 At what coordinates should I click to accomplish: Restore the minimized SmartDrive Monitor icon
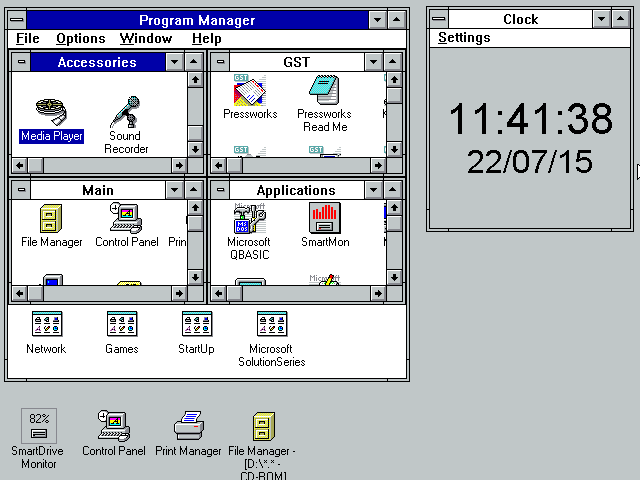39,426
